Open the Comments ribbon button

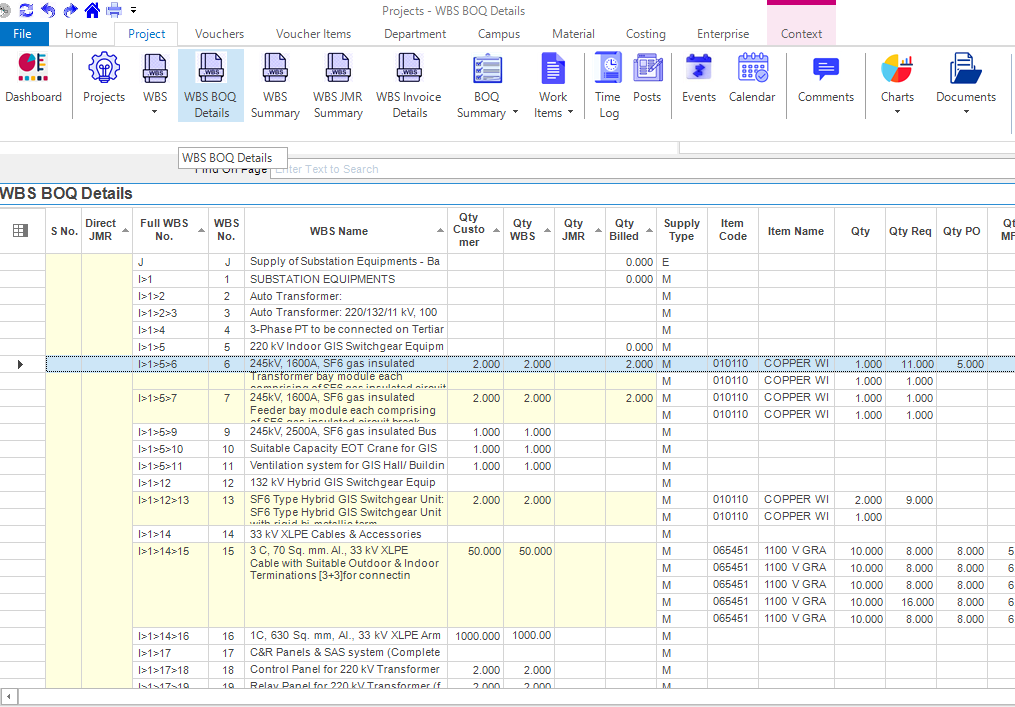(826, 78)
